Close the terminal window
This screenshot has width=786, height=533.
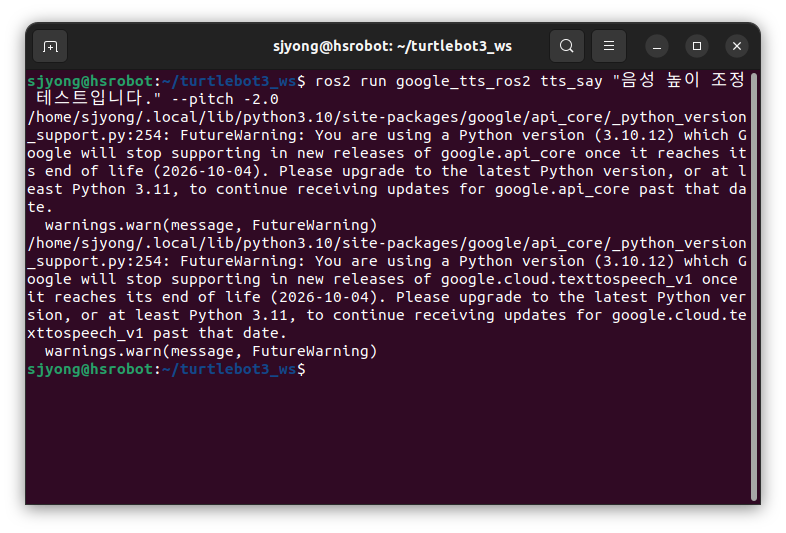coord(737,46)
